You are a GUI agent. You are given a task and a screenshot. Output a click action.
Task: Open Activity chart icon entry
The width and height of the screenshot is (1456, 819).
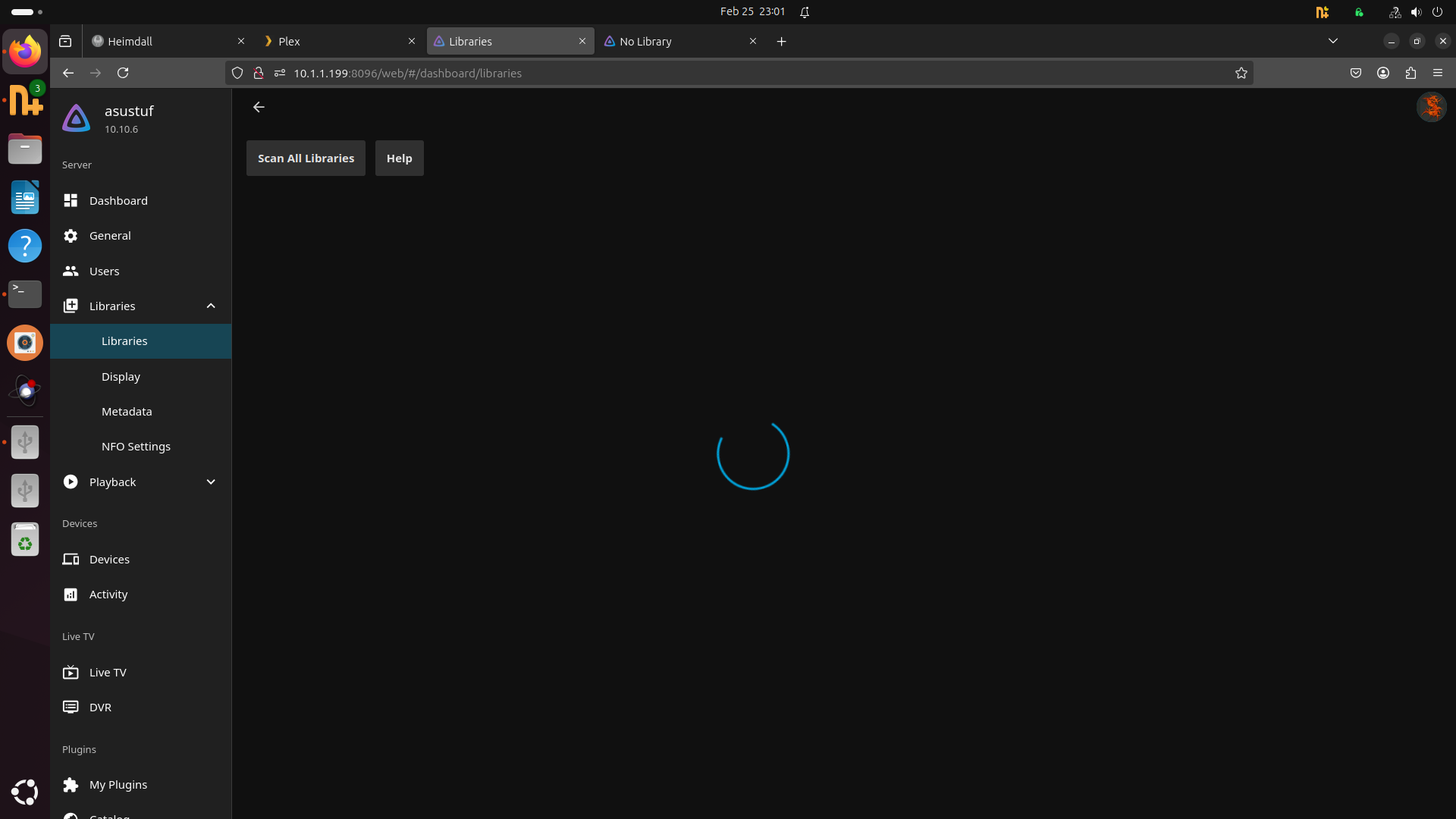(71, 595)
